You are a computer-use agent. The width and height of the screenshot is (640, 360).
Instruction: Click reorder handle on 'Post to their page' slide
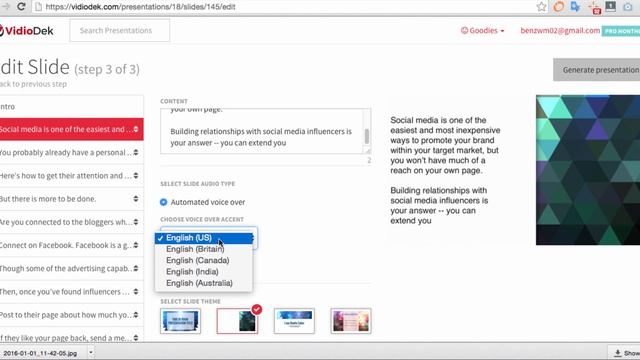tap(136, 315)
